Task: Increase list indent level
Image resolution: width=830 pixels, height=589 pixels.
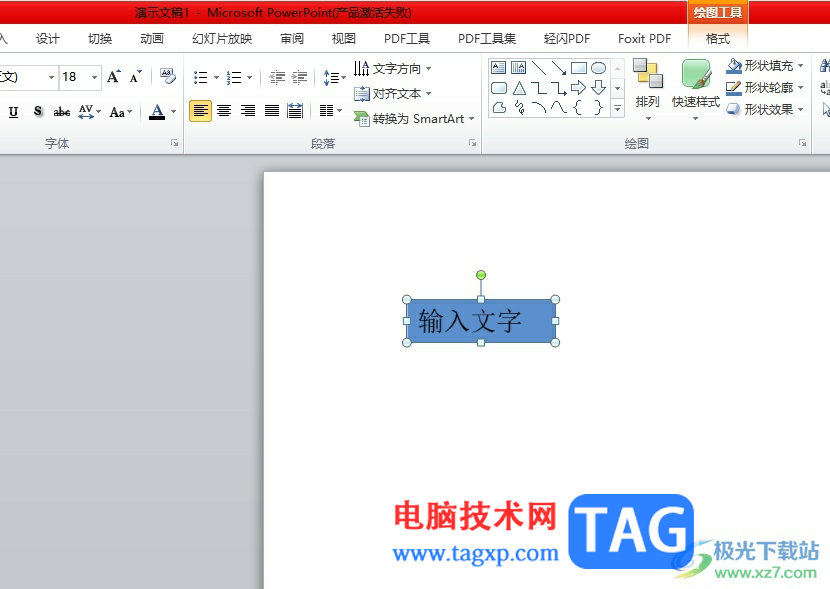Action: pyautogui.click(x=299, y=78)
